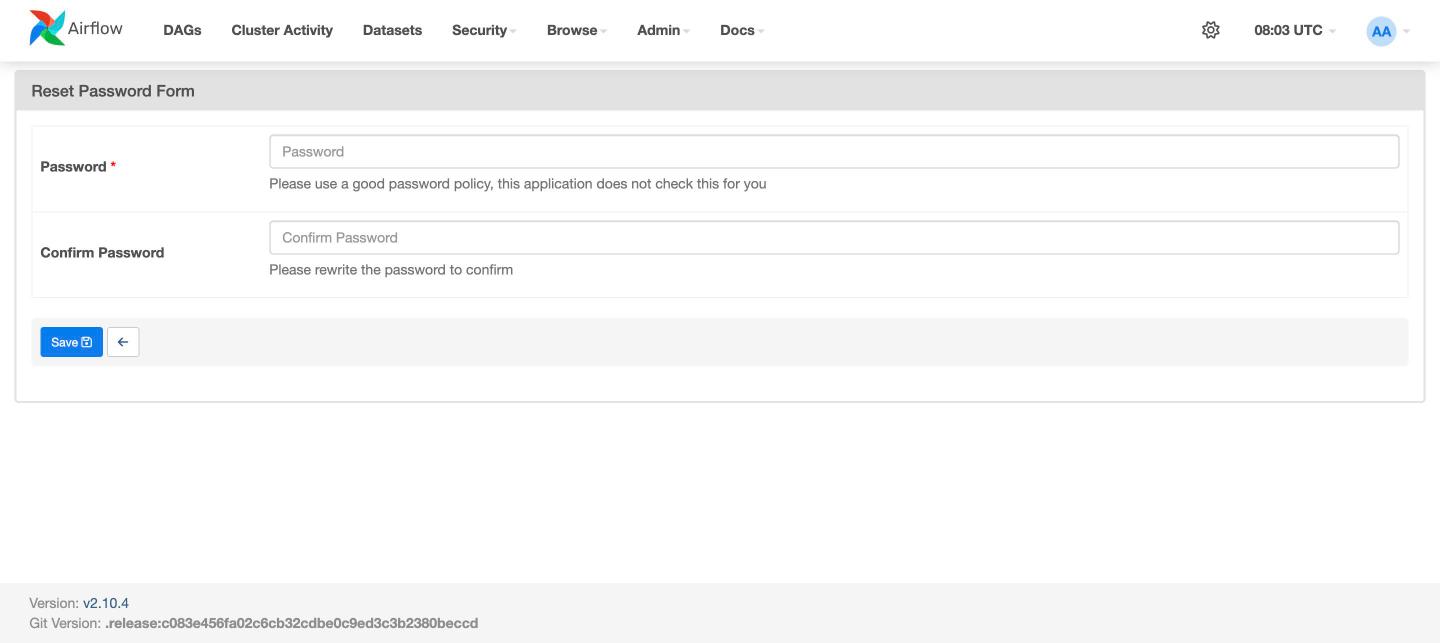1440x643 pixels.
Task: Click the AA user avatar
Action: (1381, 31)
